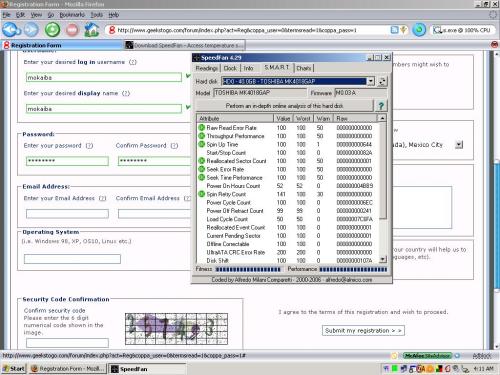Click the green status icon for Seek Time Performance
Screen dimensions: 500x375
click(201, 178)
